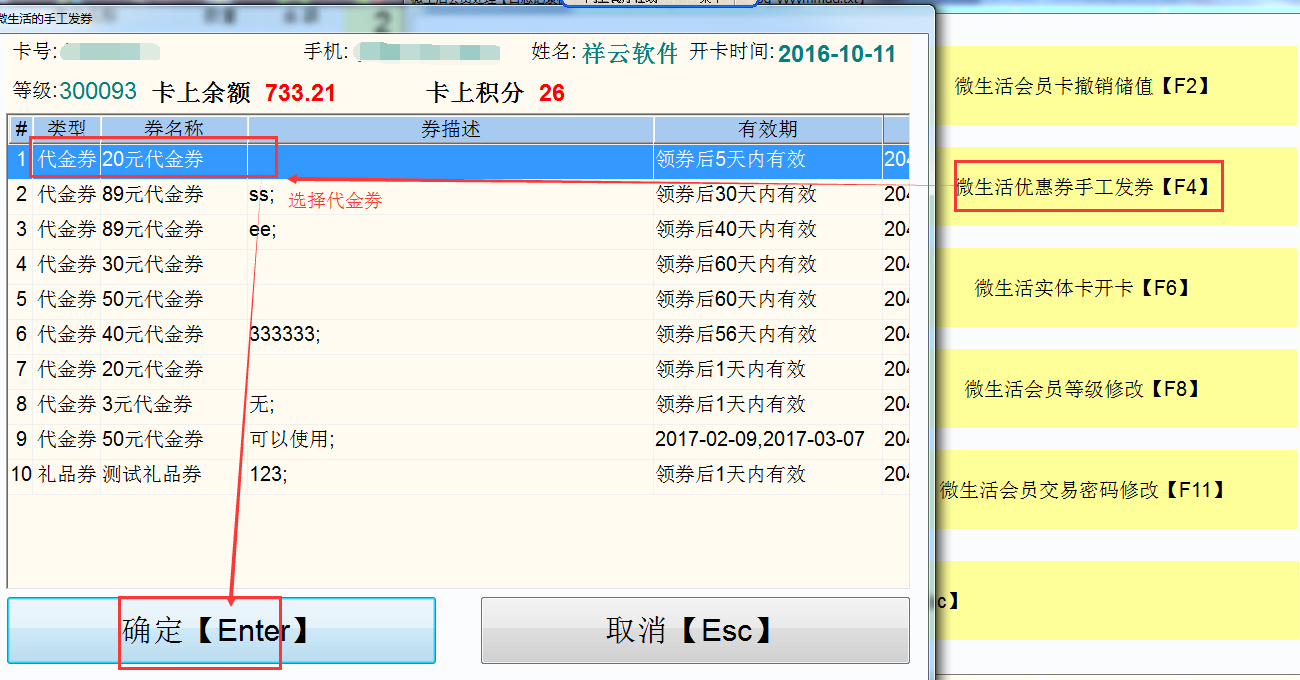
Task: Select the 50元代金券 row marked 可以使用
Action: [153, 439]
